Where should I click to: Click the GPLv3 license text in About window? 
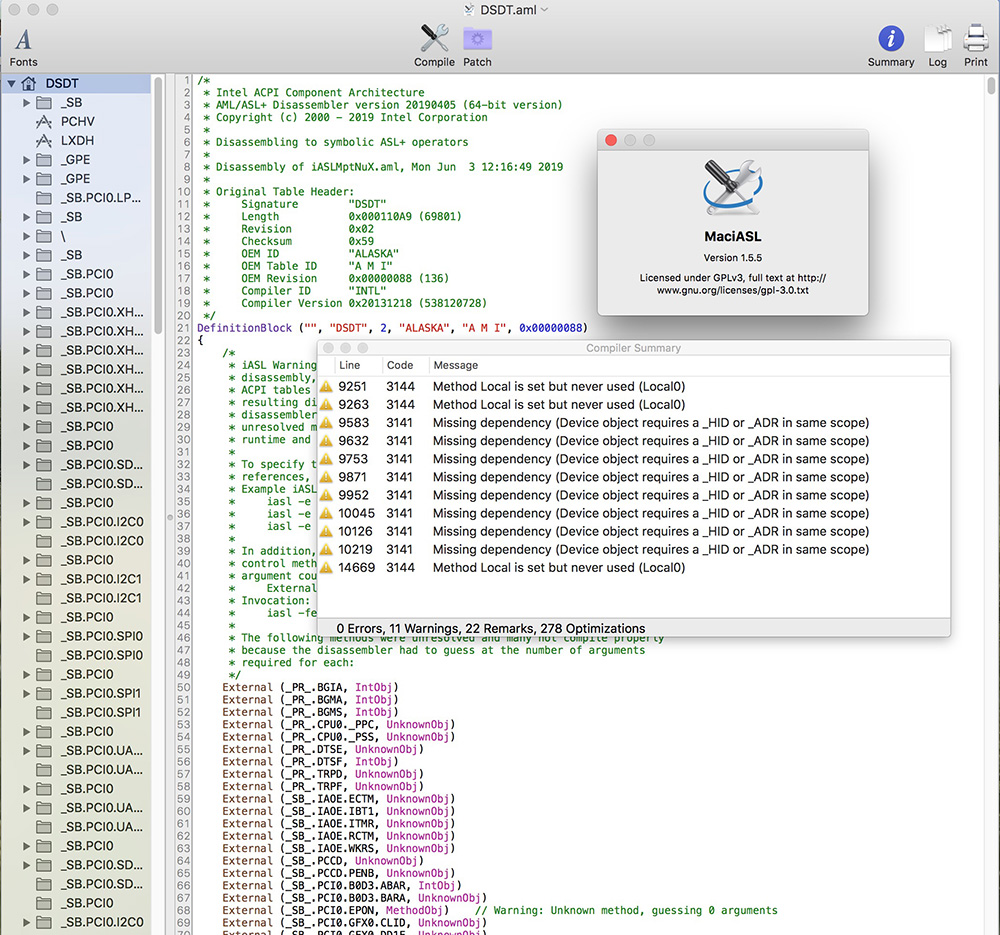(733, 284)
